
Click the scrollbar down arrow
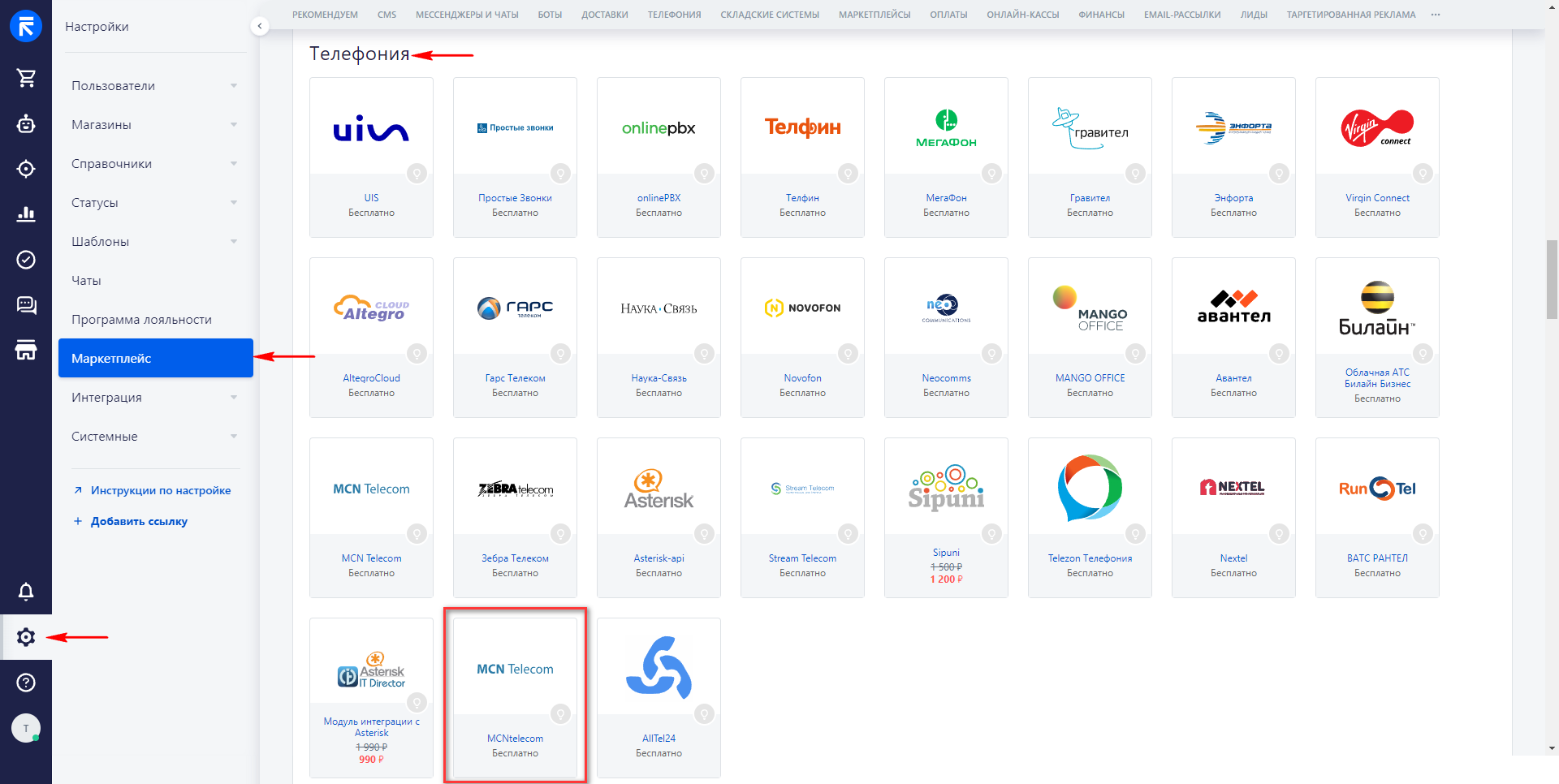(1552, 748)
